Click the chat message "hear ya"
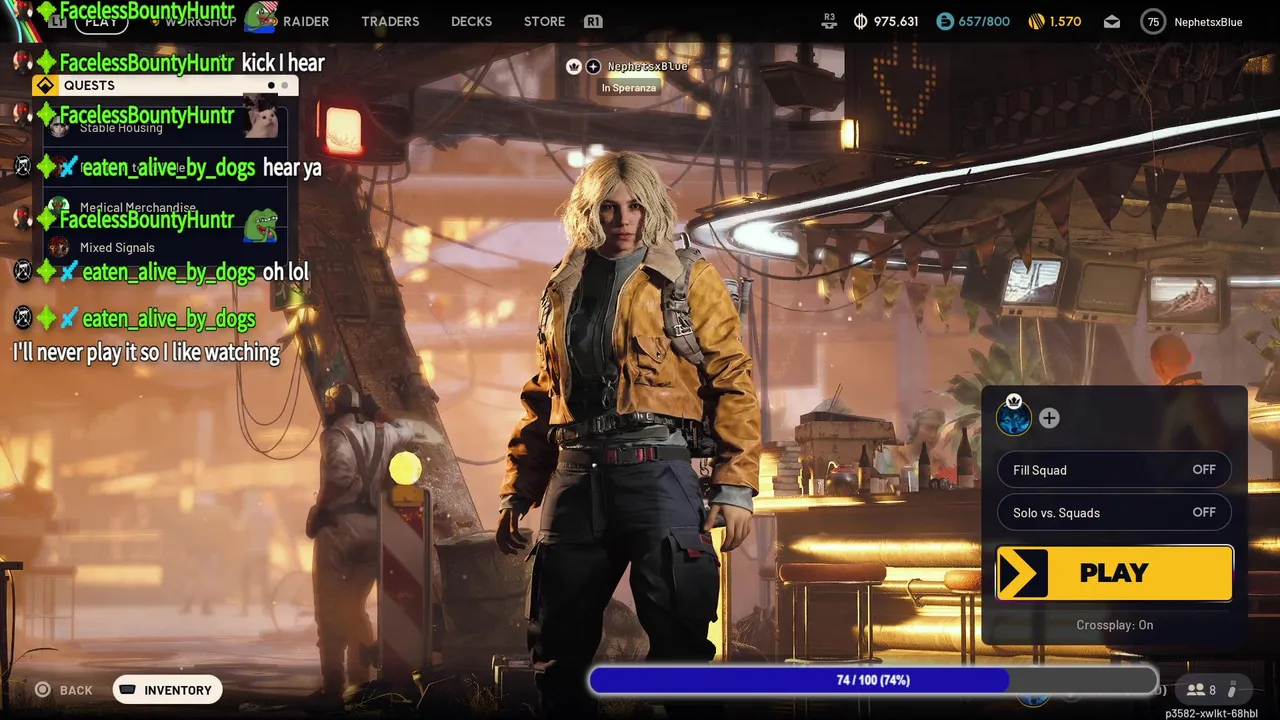Image resolution: width=1280 pixels, height=720 pixels. pyautogui.click(x=292, y=168)
